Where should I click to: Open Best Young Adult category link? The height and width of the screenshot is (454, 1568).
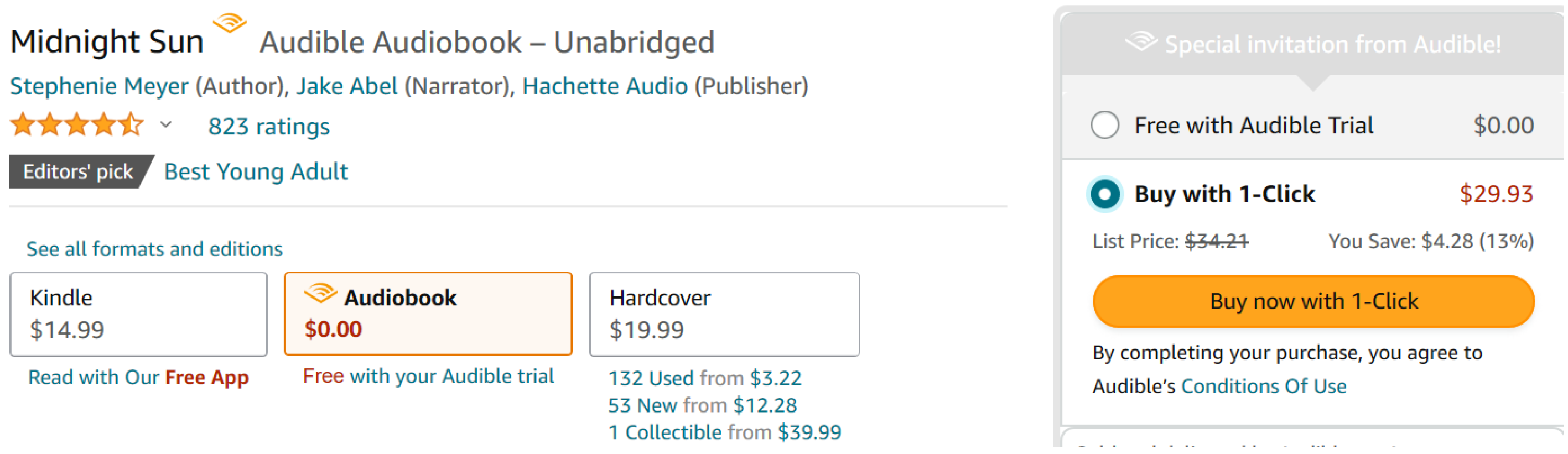[256, 172]
